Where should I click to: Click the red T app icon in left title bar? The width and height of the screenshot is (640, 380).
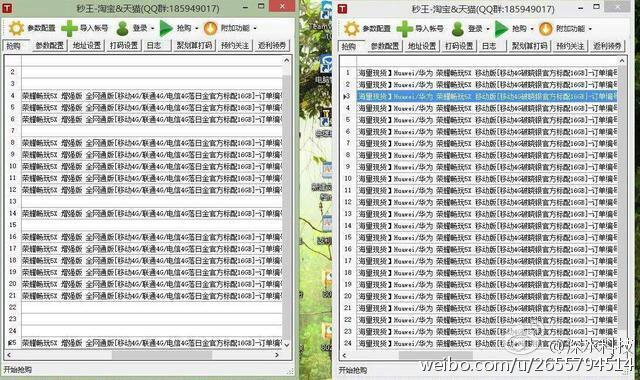tap(7, 8)
